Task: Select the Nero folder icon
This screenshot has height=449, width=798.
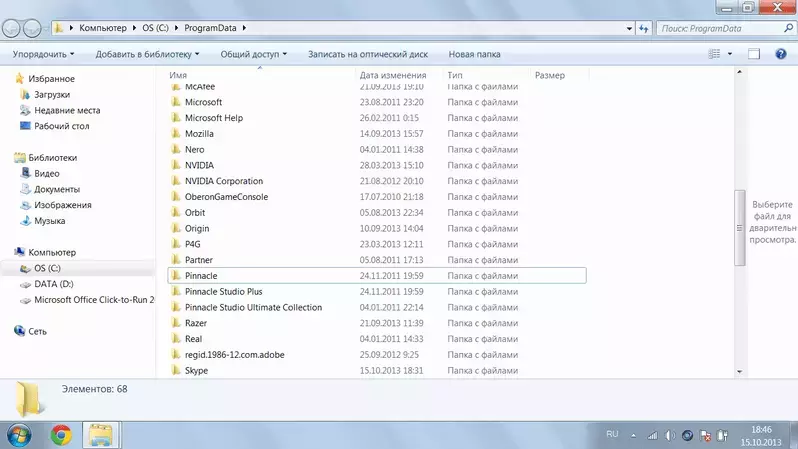Action: (176, 149)
